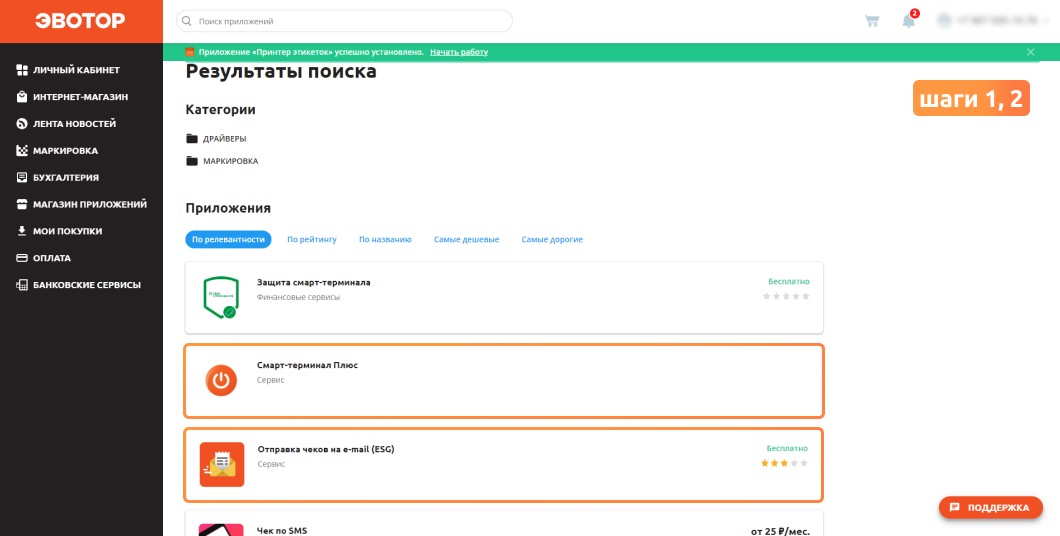Image resolution: width=1060 pixels, height=536 pixels.
Task: Click Бесплатно price on Отправка чеков
Action: pos(787,448)
